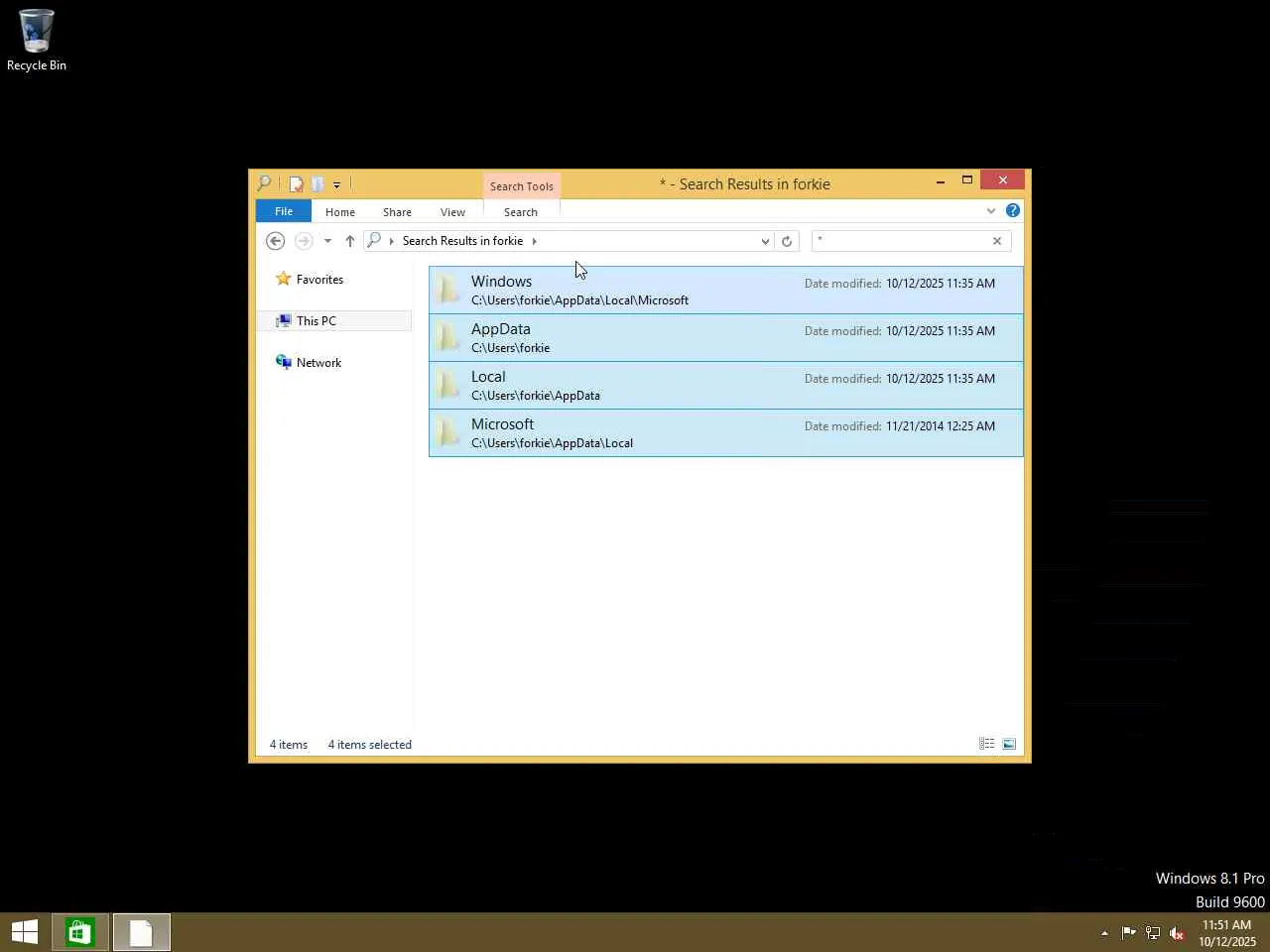Select This PC in the navigation pane
Screen dimensions: 1270x952
point(317,321)
